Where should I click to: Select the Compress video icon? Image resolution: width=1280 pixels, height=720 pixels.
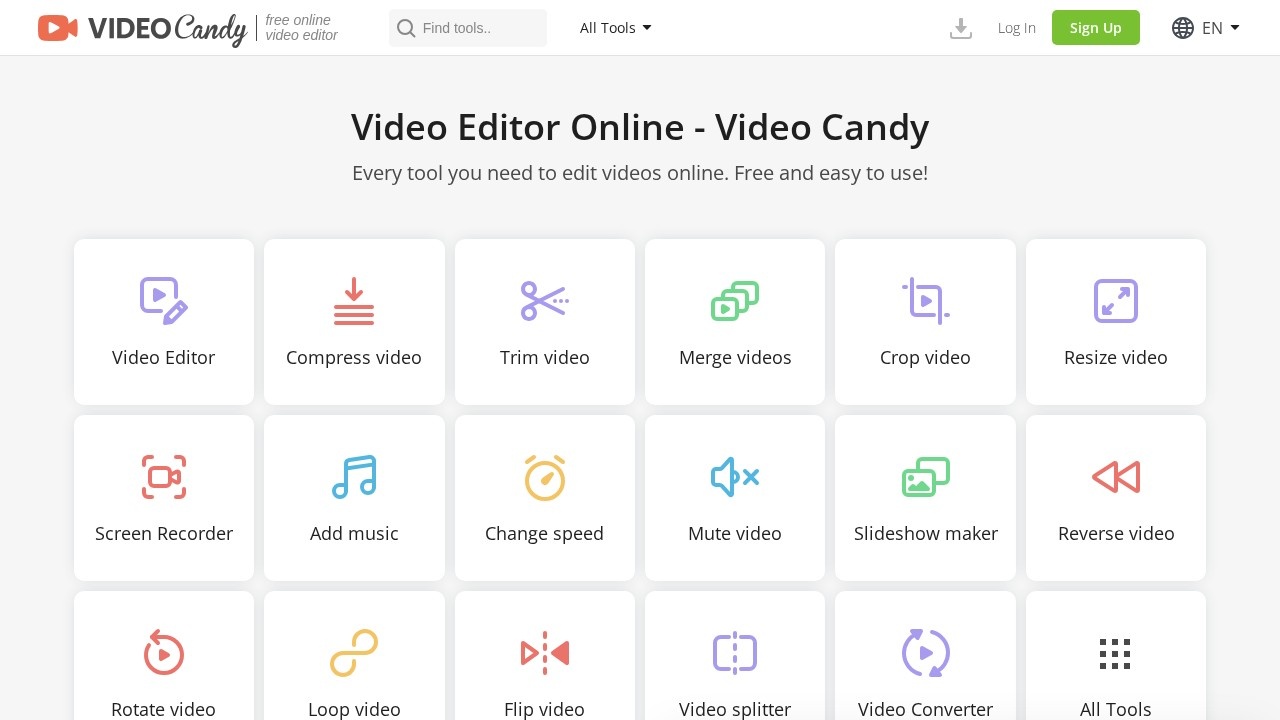pos(354,301)
